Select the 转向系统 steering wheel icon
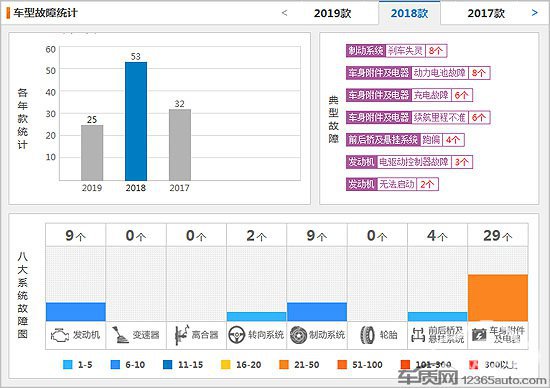 tap(236, 335)
